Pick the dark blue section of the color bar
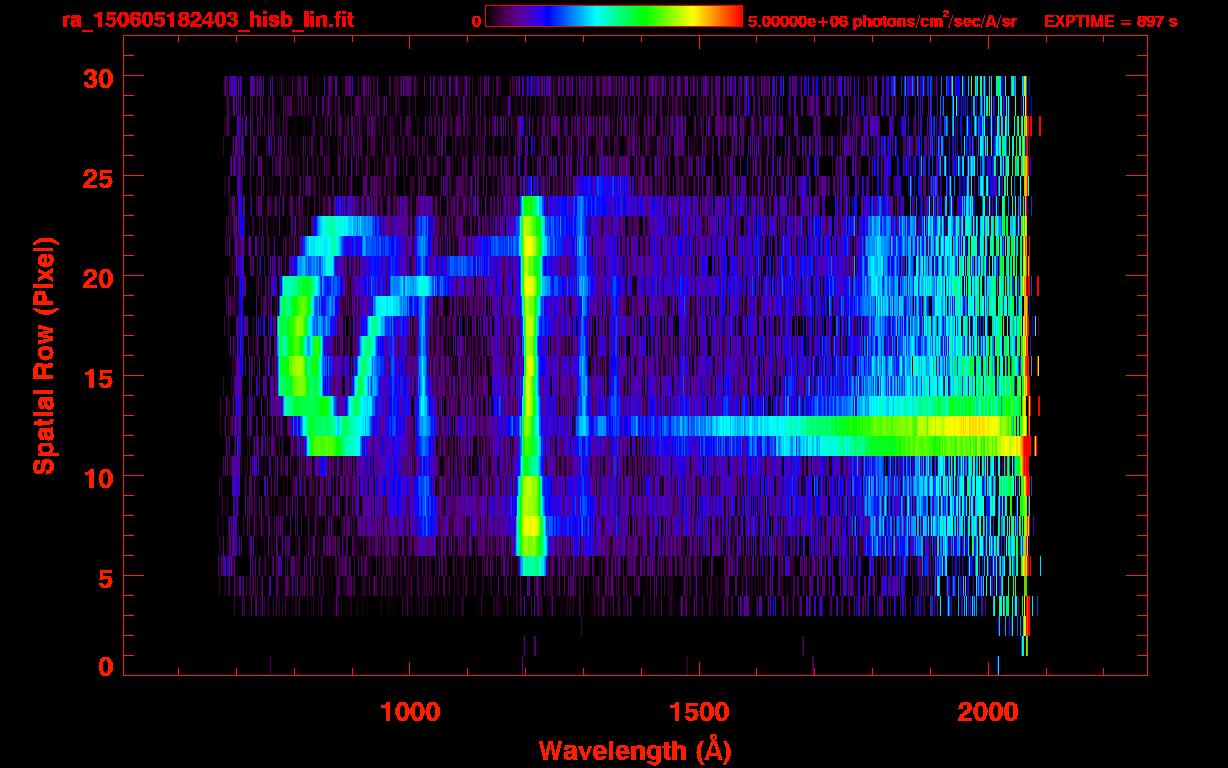The image size is (1228, 768). point(530,17)
